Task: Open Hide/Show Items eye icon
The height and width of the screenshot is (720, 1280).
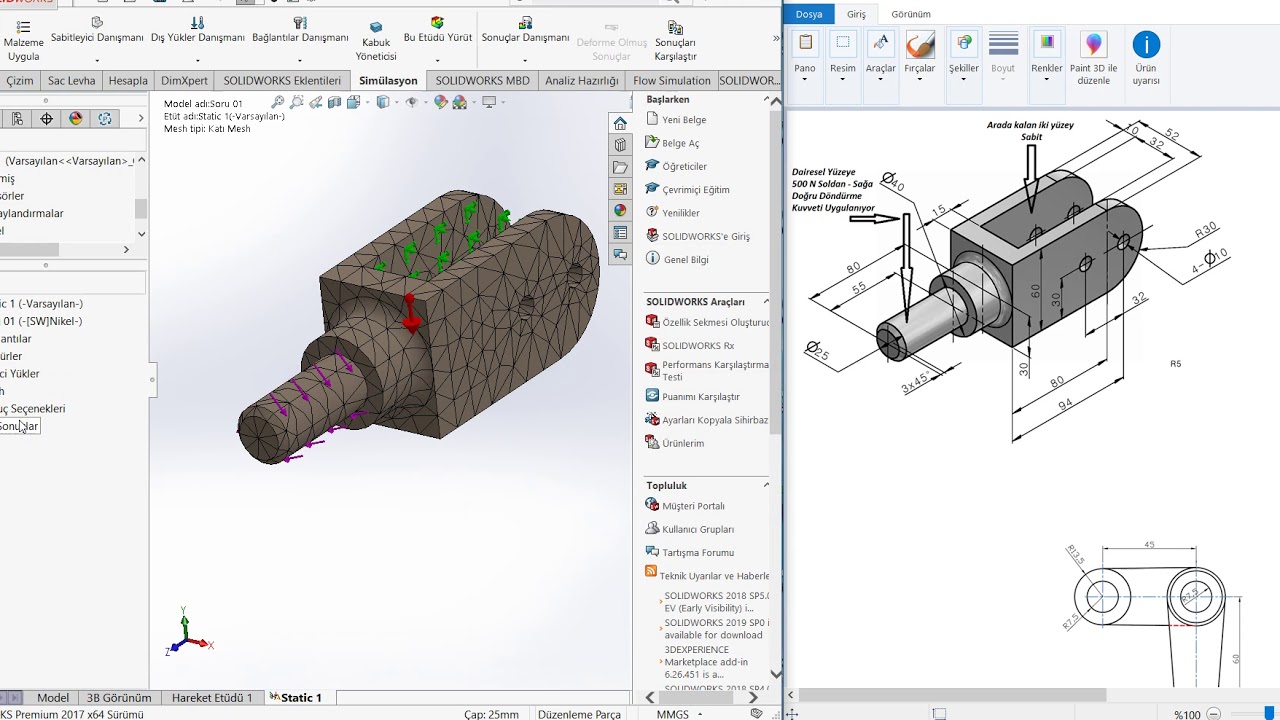Action: tap(412, 102)
